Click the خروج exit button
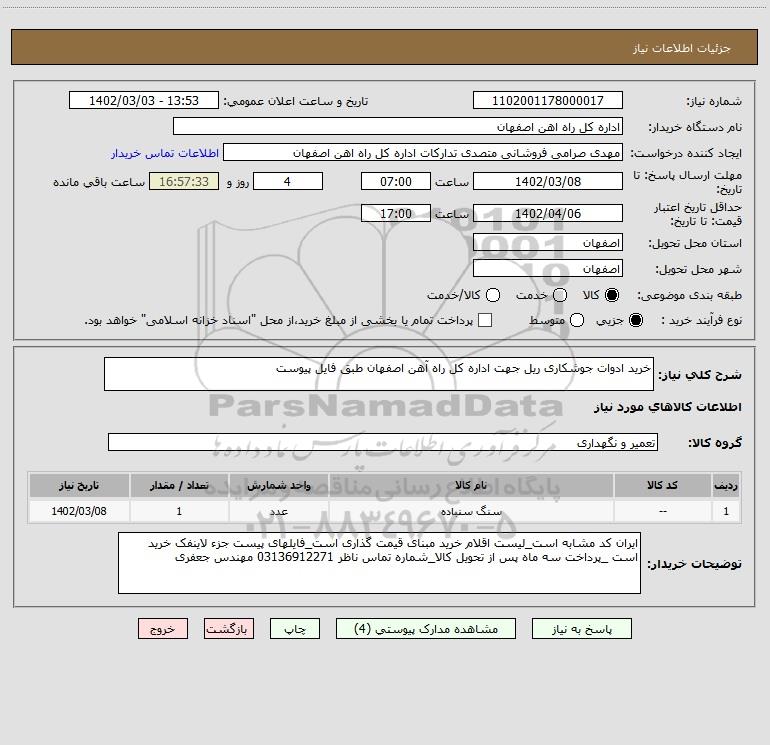Viewport: 770px width, 745px height. point(163,629)
